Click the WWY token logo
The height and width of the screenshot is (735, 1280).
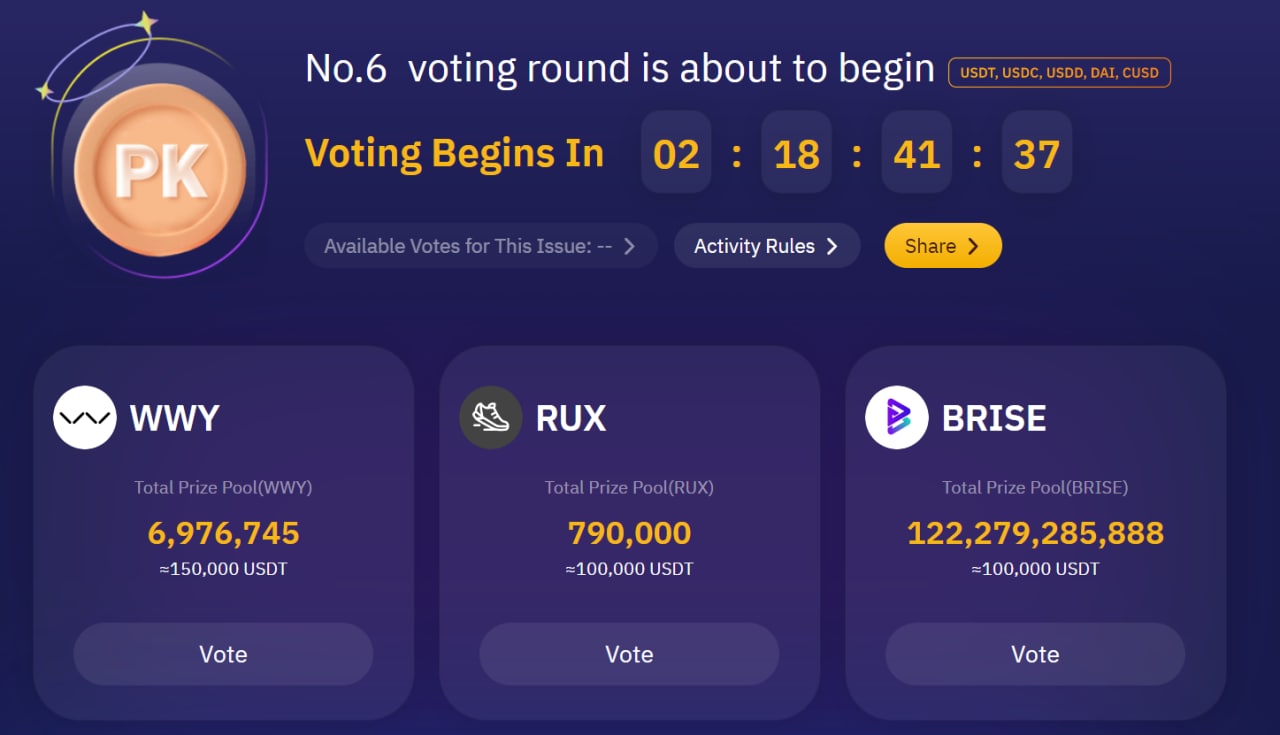click(85, 417)
